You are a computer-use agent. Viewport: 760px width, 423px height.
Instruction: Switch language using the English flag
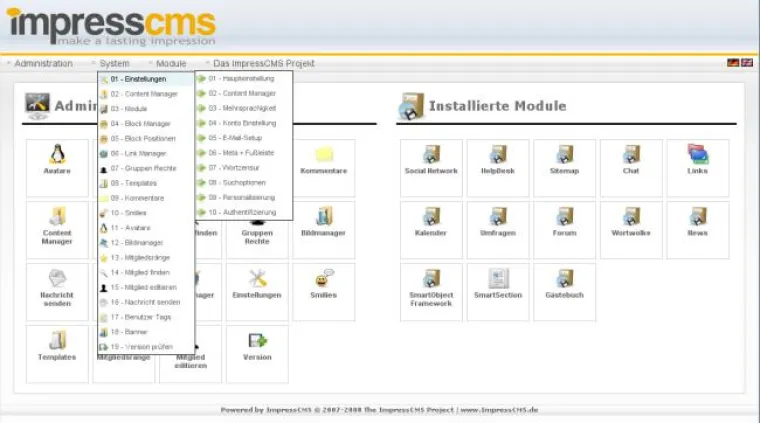(747, 63)
